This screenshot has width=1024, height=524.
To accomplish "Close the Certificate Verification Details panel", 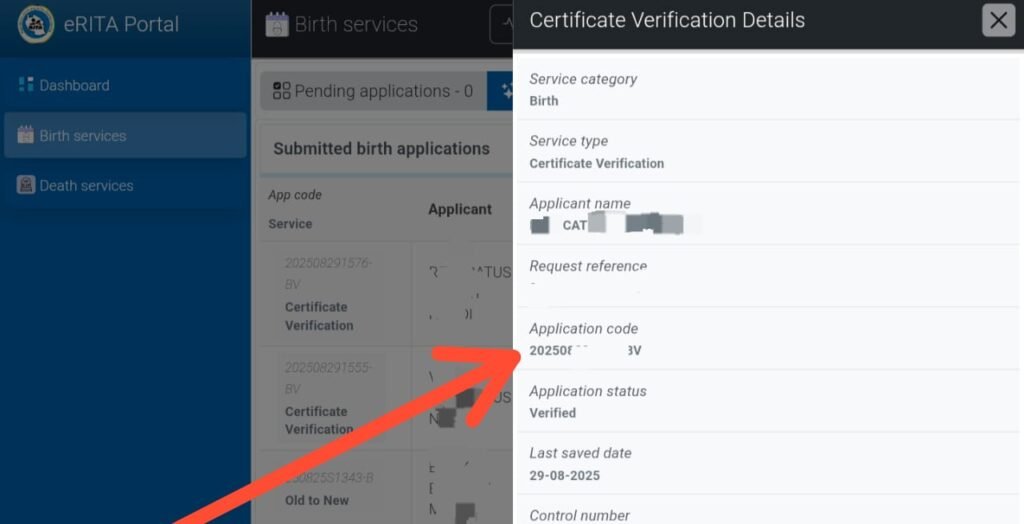I will point(999,20).
